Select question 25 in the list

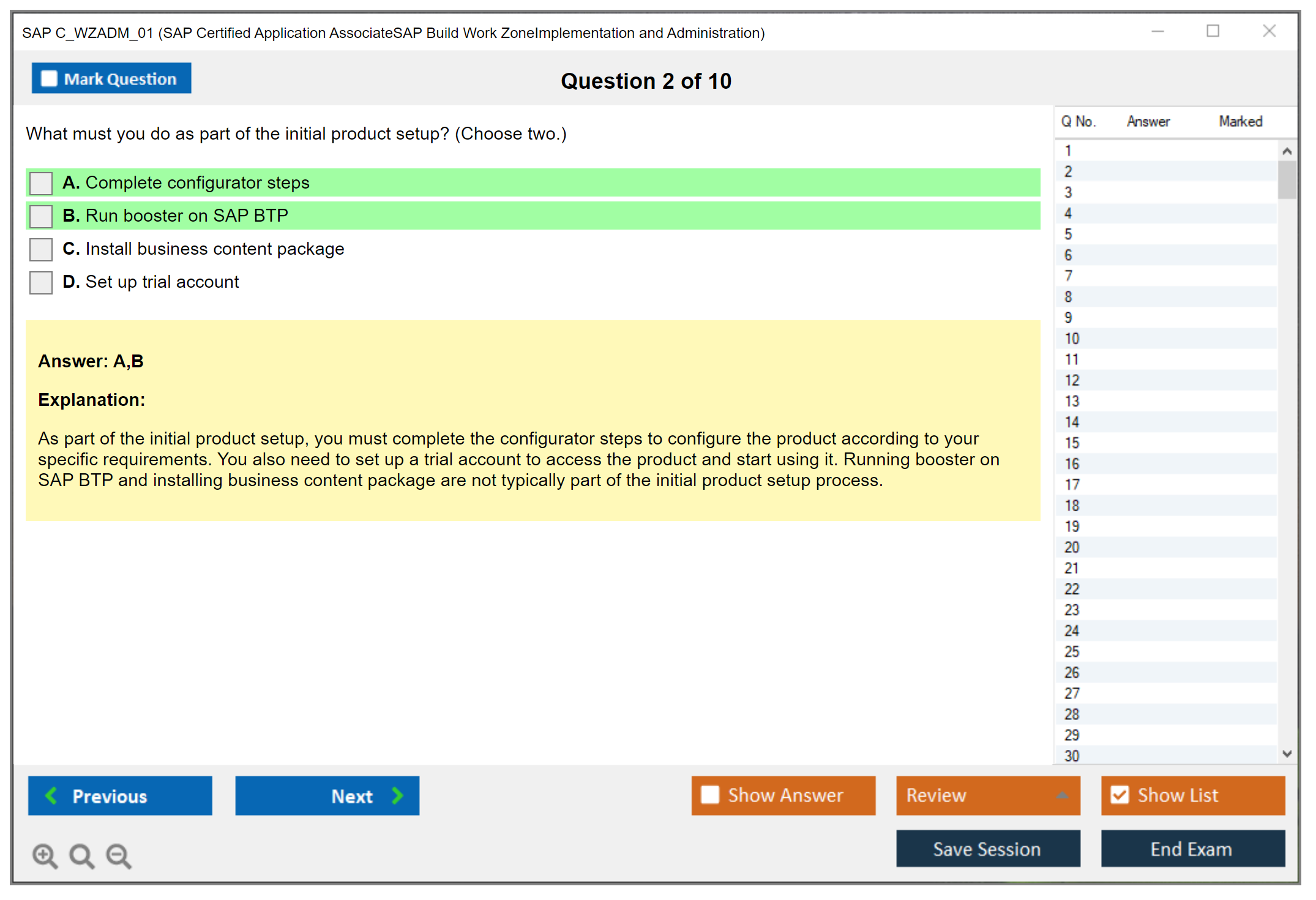[1072, 651]
